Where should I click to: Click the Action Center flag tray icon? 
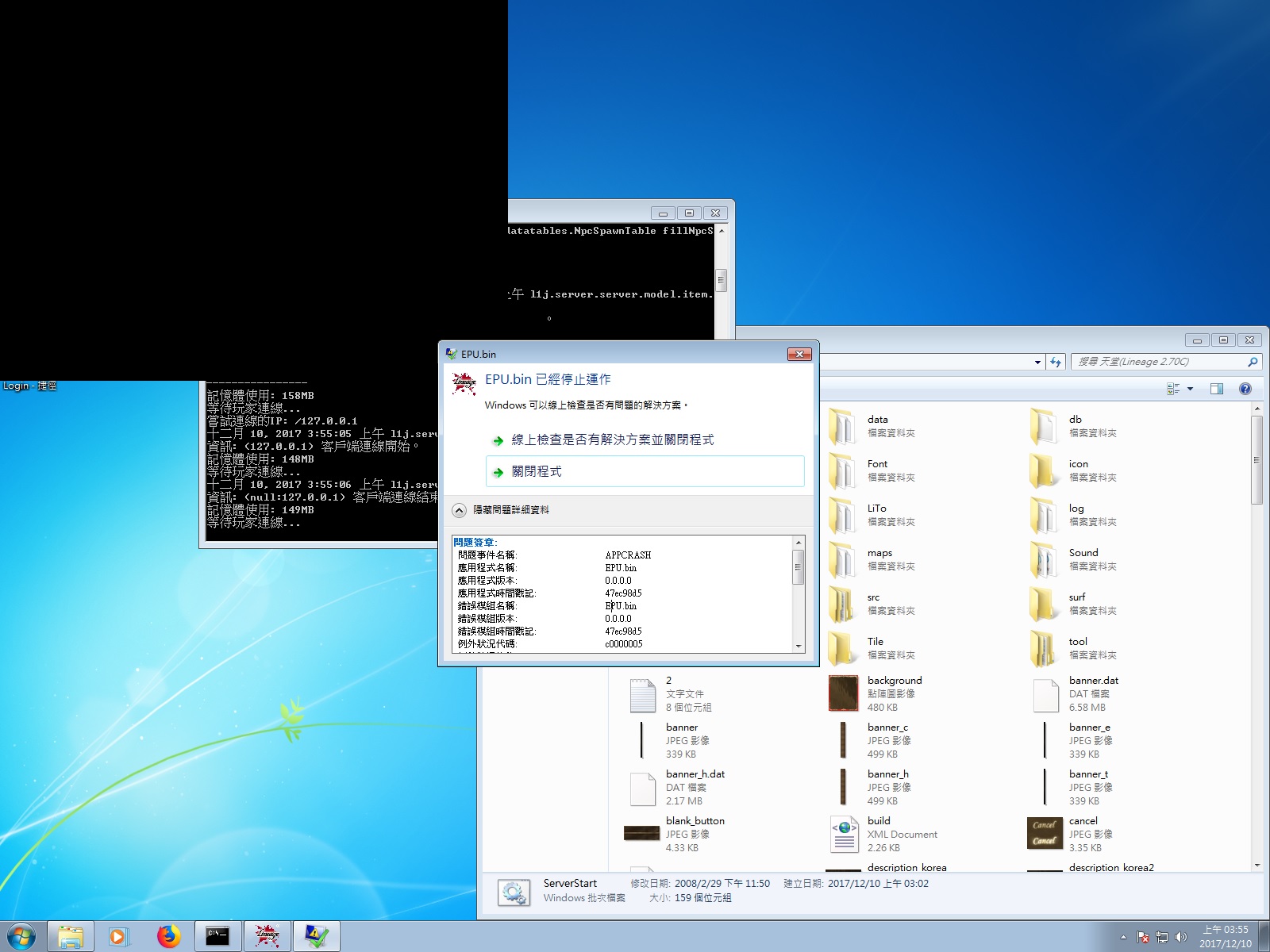point(1143,937)
